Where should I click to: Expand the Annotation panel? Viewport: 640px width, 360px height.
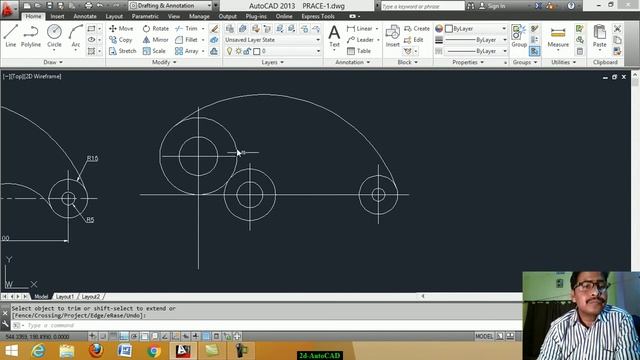(x=353, y=62)
